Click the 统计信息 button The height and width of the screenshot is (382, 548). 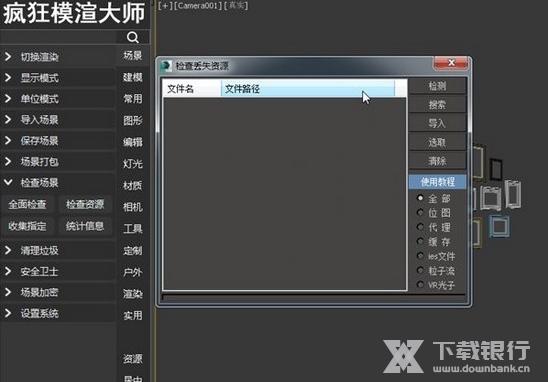point(85,226)
